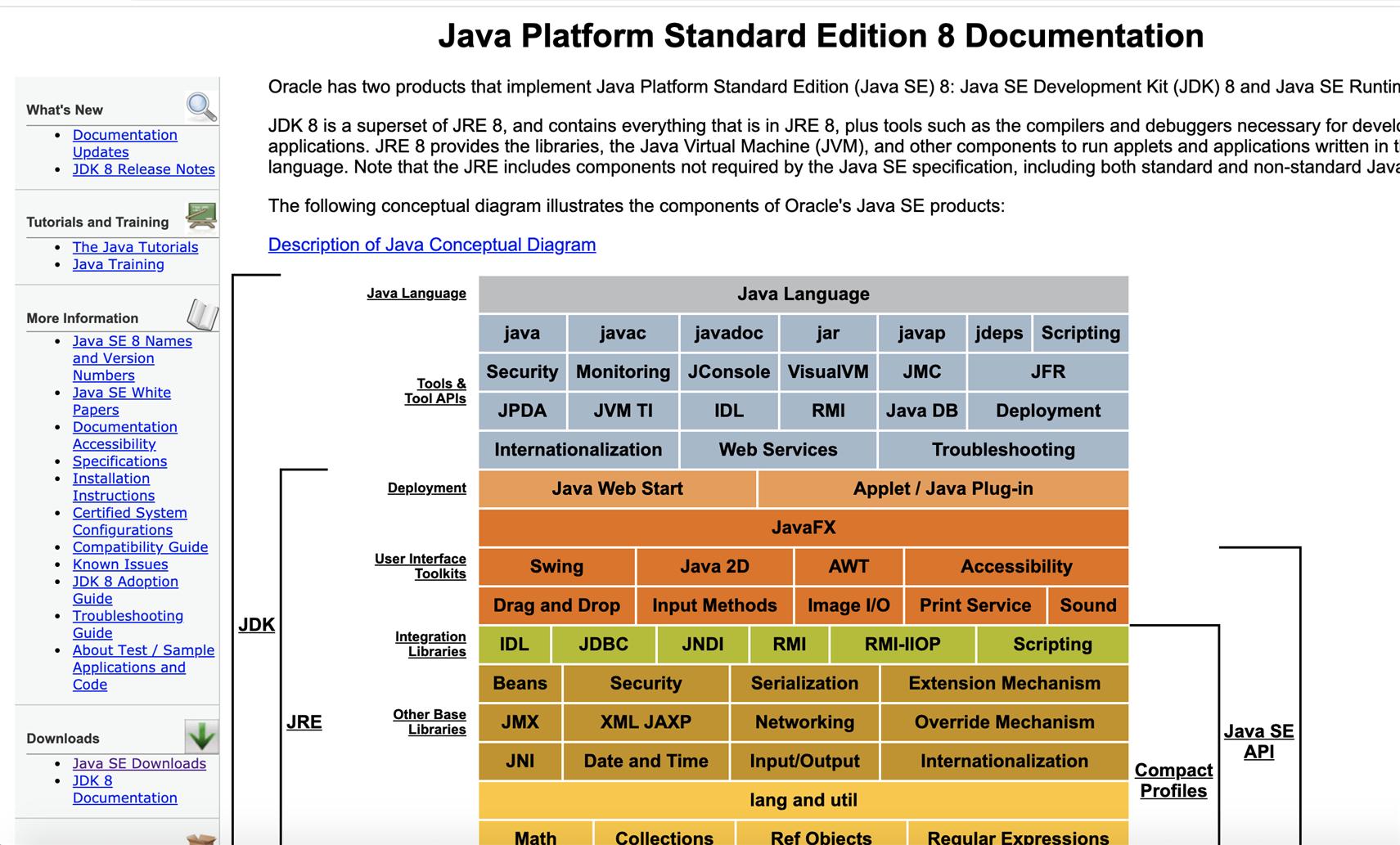Image resolution: width=1400 pixels, height=845 pixels.
Task: Click the JConsole diagram cell
Action: 729,371
